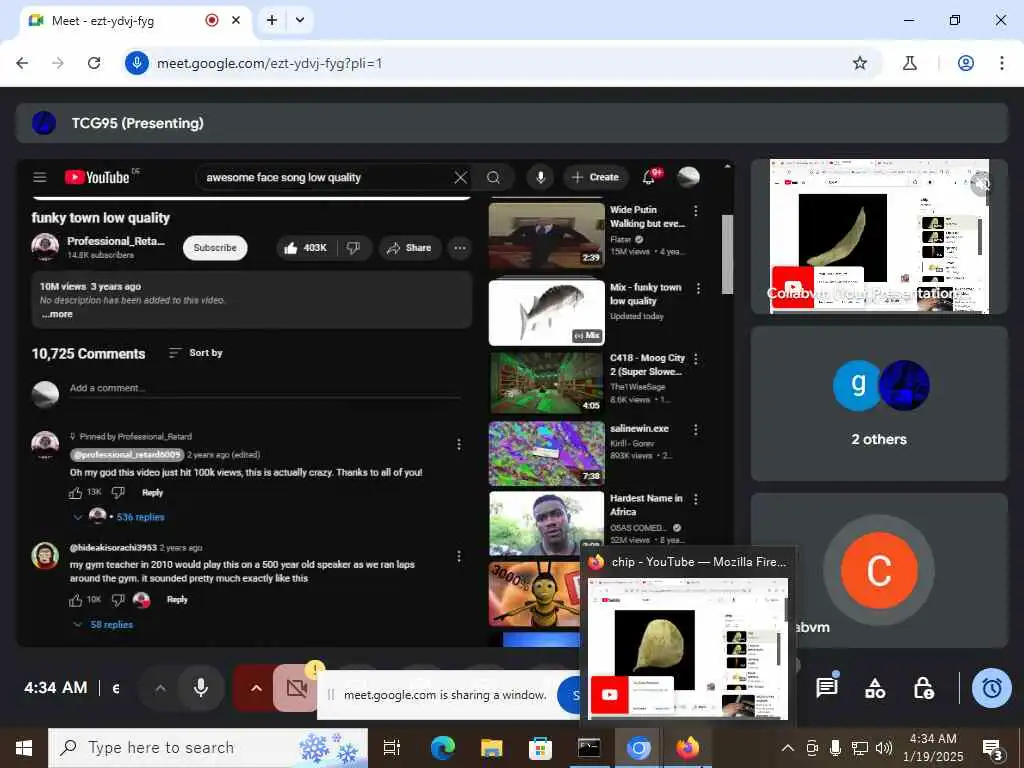Like the pinned comment with 13K
This screenshot has height=768, width=1024.
(x=76, y=493)
